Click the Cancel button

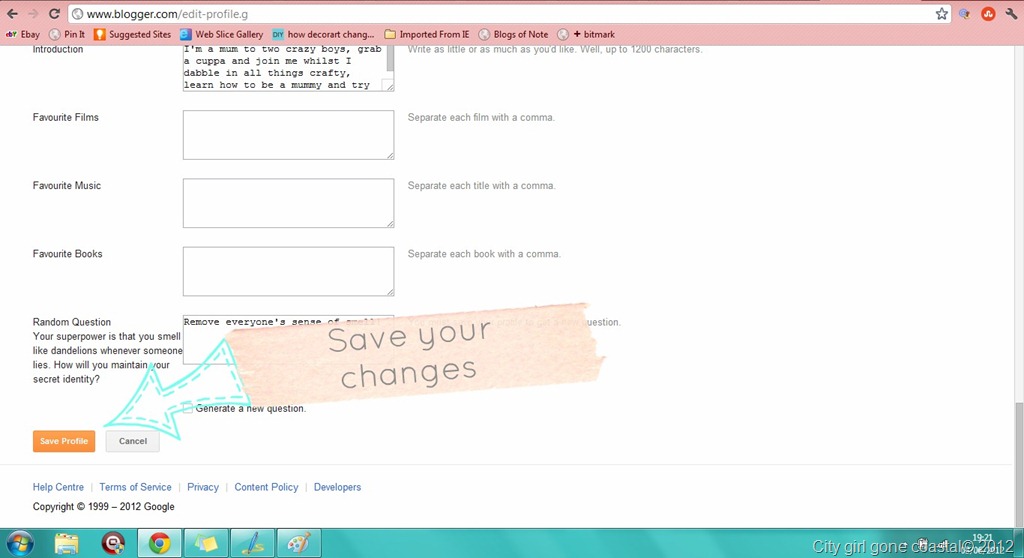133,441
